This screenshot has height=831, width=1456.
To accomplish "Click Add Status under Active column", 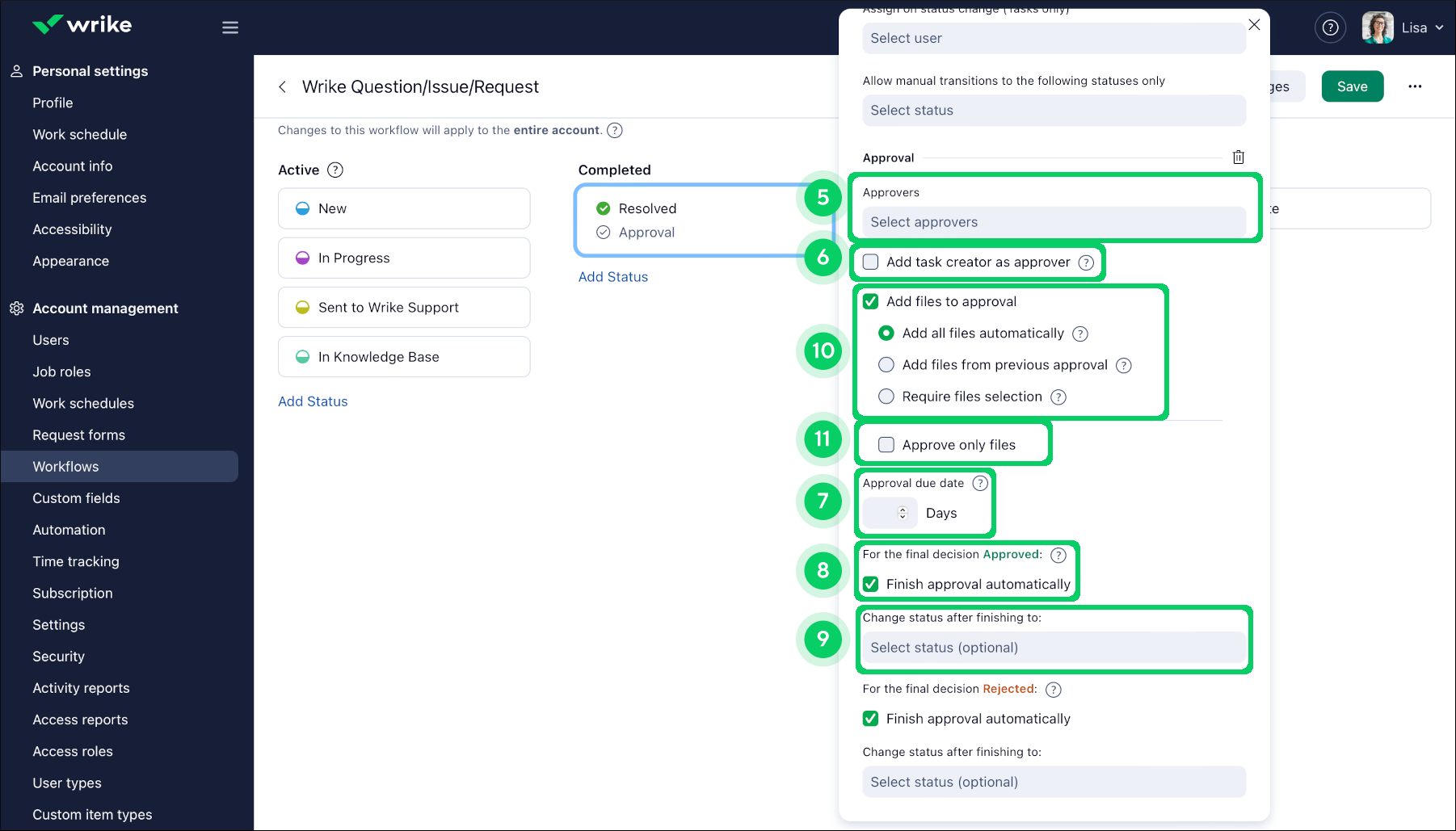I will click(313, 401).
